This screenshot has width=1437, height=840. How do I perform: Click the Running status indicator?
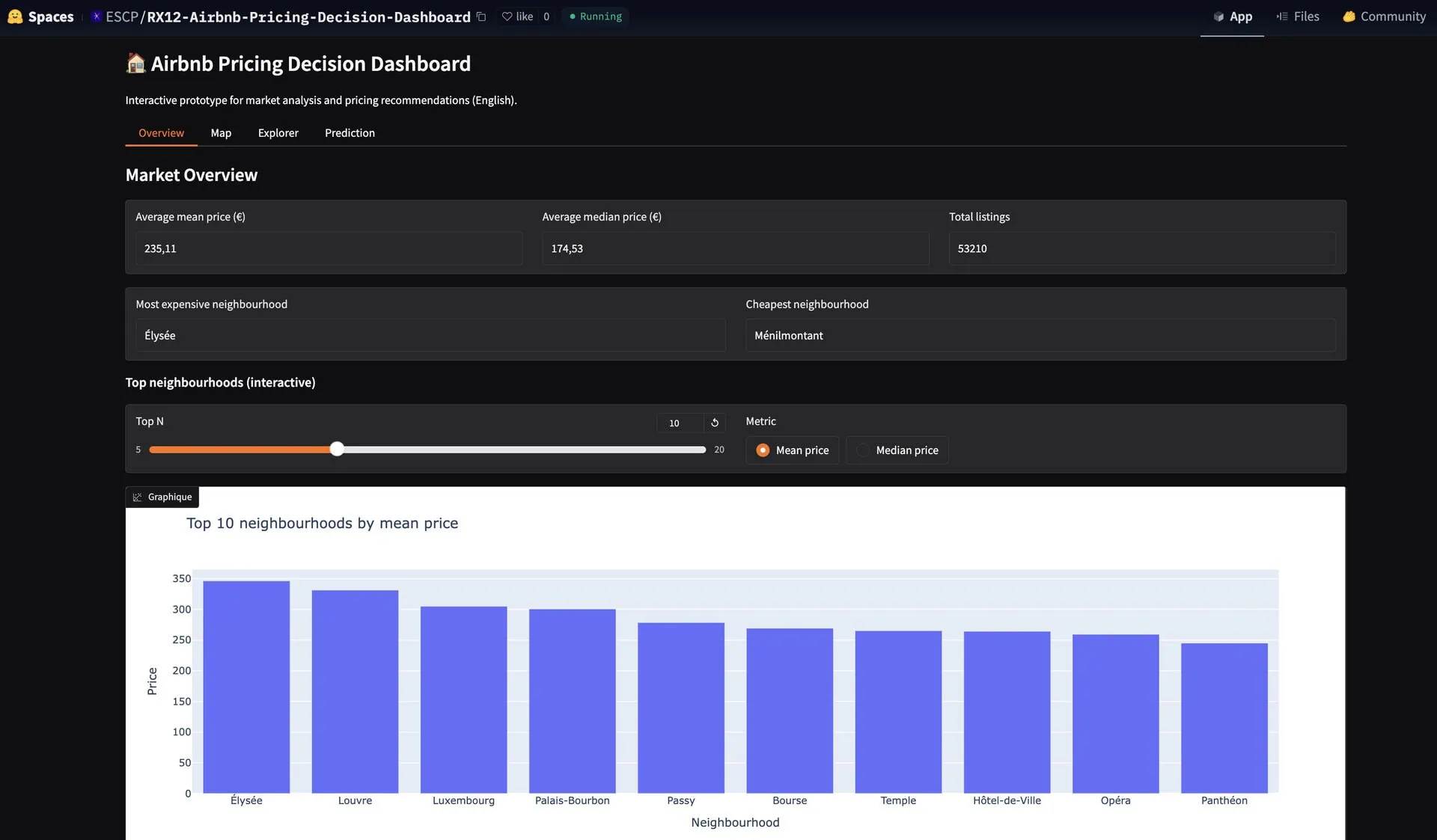pyautogui.click(x=594, y=16)
